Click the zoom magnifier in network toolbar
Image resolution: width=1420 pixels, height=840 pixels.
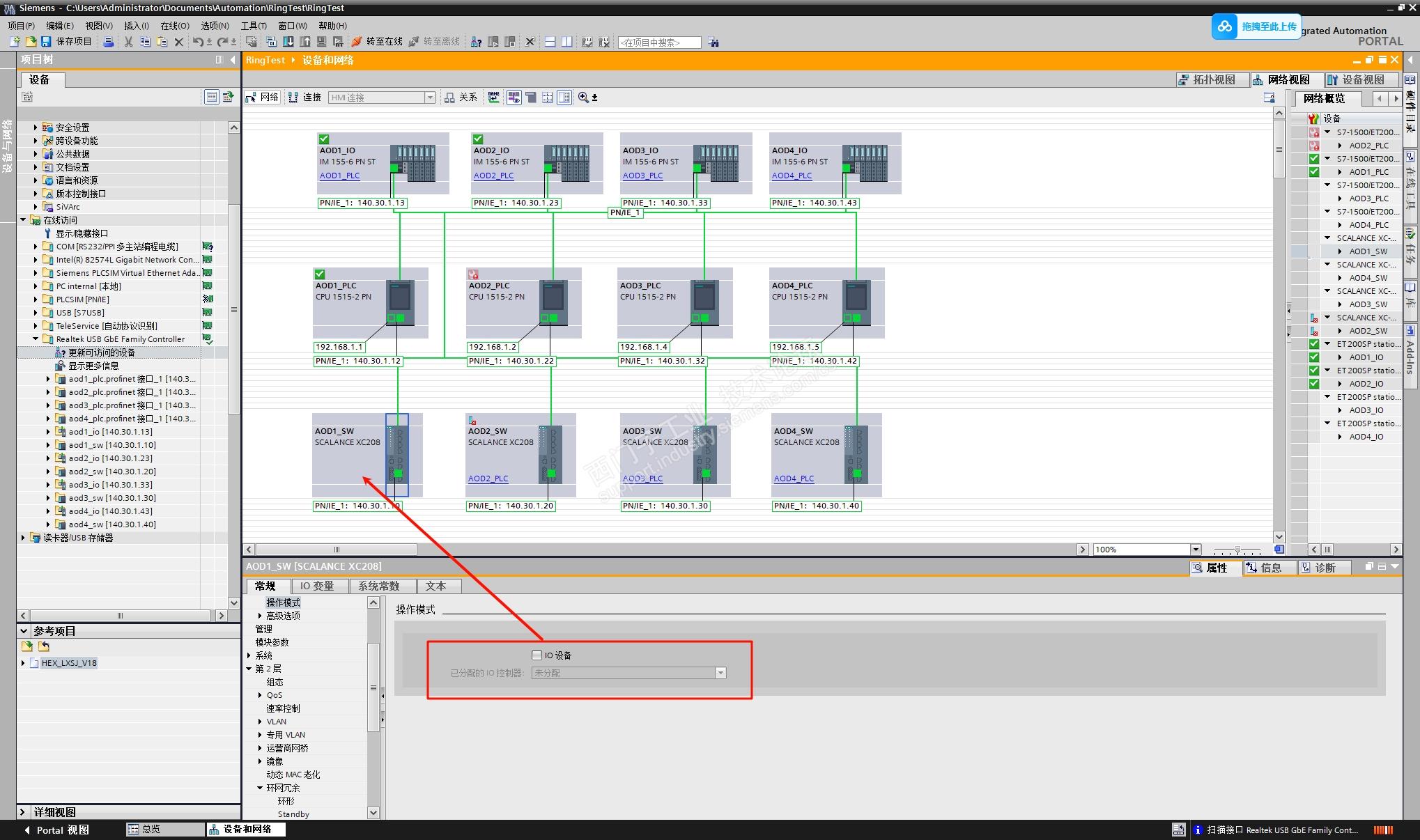click(x=583, y=98)
